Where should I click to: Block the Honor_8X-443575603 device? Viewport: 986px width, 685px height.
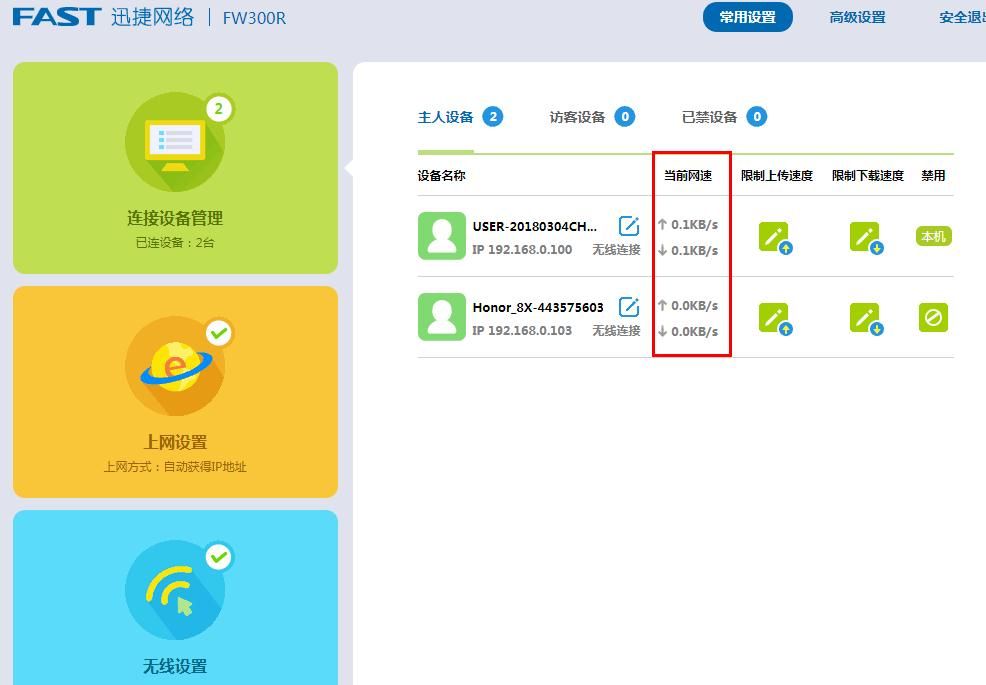coord(933,318)
